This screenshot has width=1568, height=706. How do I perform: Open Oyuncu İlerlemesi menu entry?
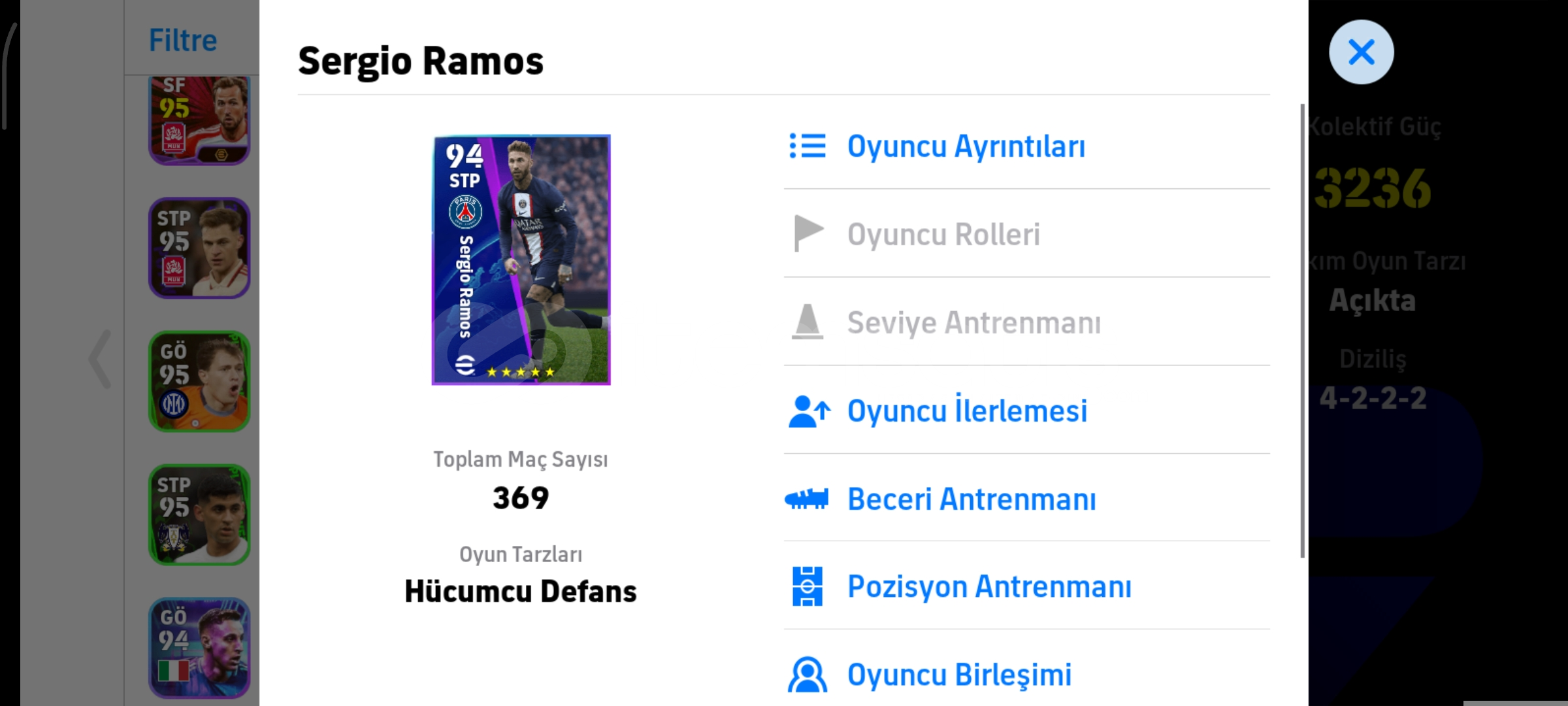(x=967, y=411)
